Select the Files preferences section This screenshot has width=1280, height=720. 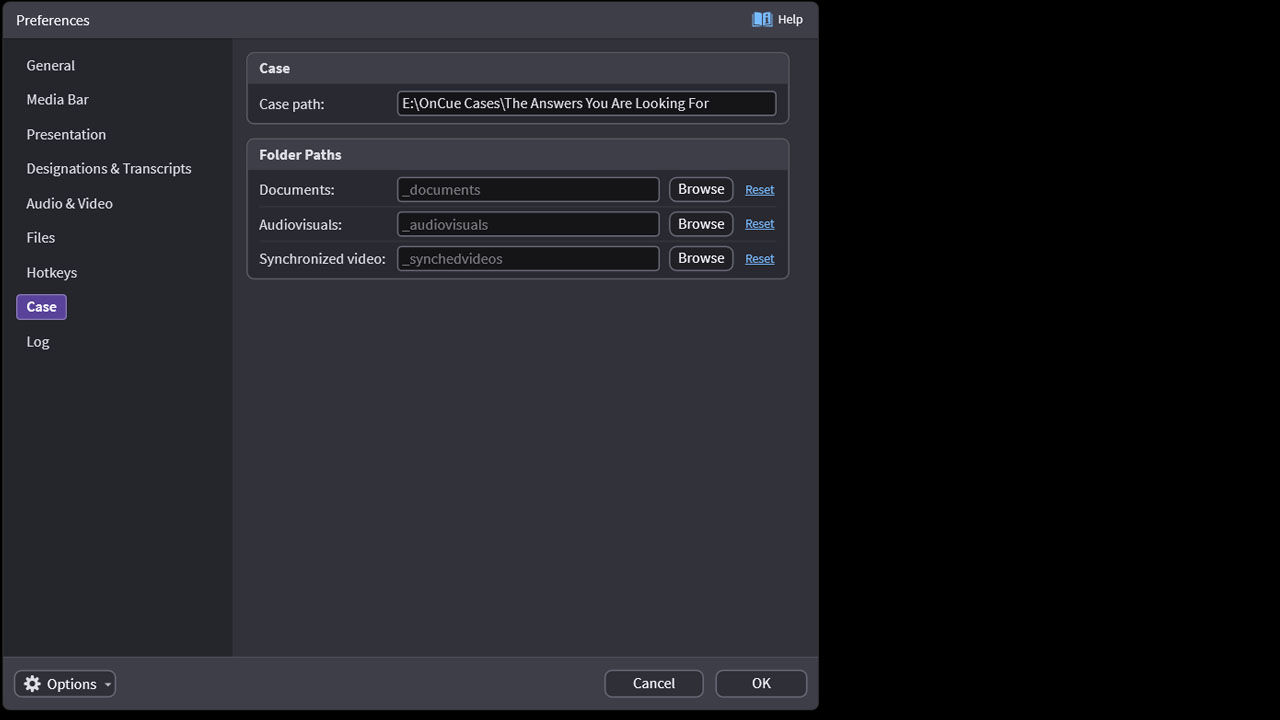pos(41,238)
